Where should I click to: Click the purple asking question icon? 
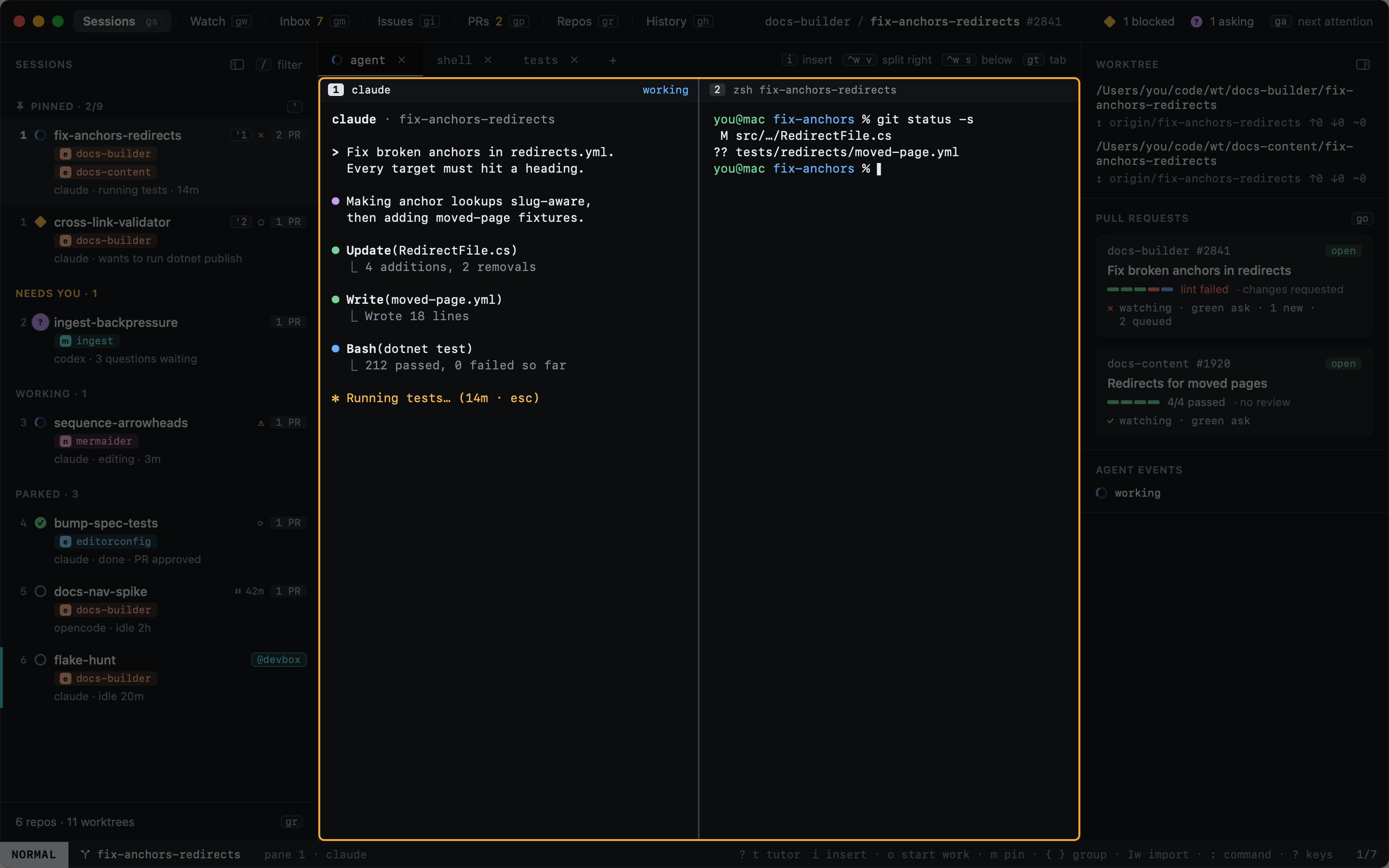point(1196,21)
